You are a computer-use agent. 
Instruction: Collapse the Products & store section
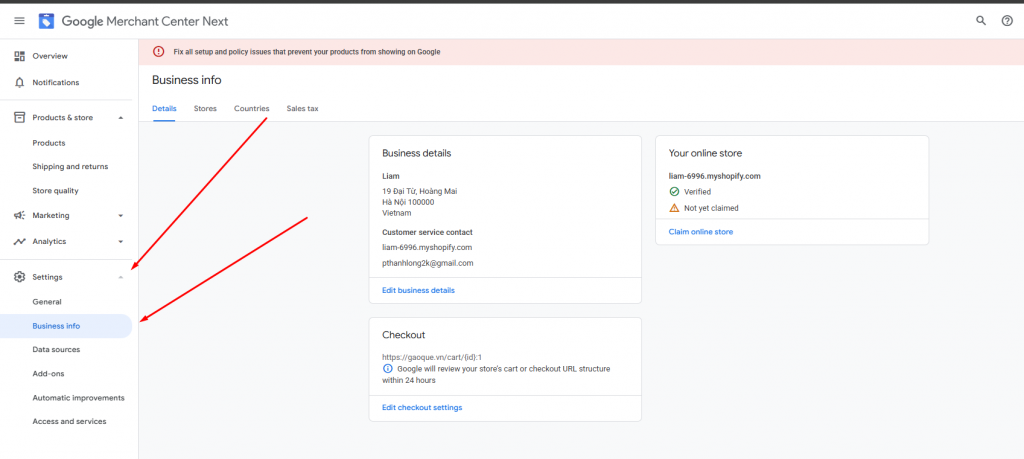tap(121, 118)
